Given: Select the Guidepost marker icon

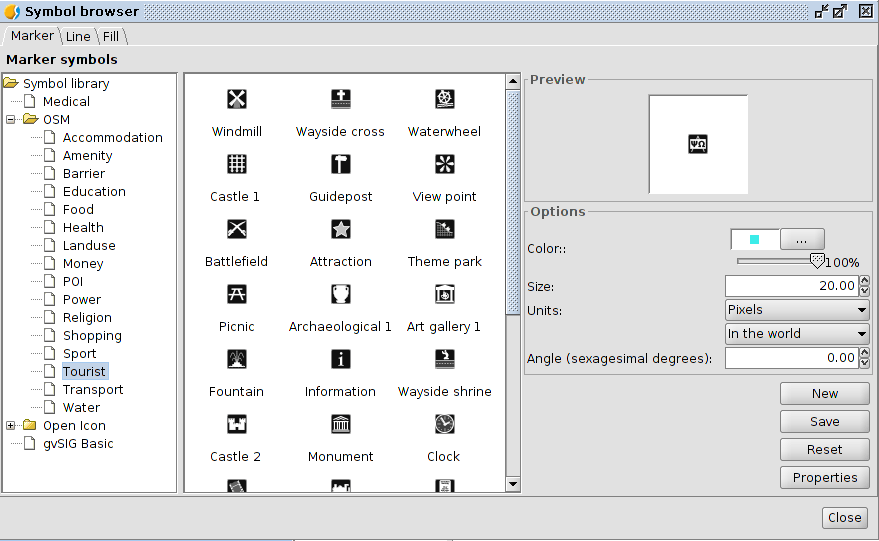Looking at the screenshot, I should (341, 164).
